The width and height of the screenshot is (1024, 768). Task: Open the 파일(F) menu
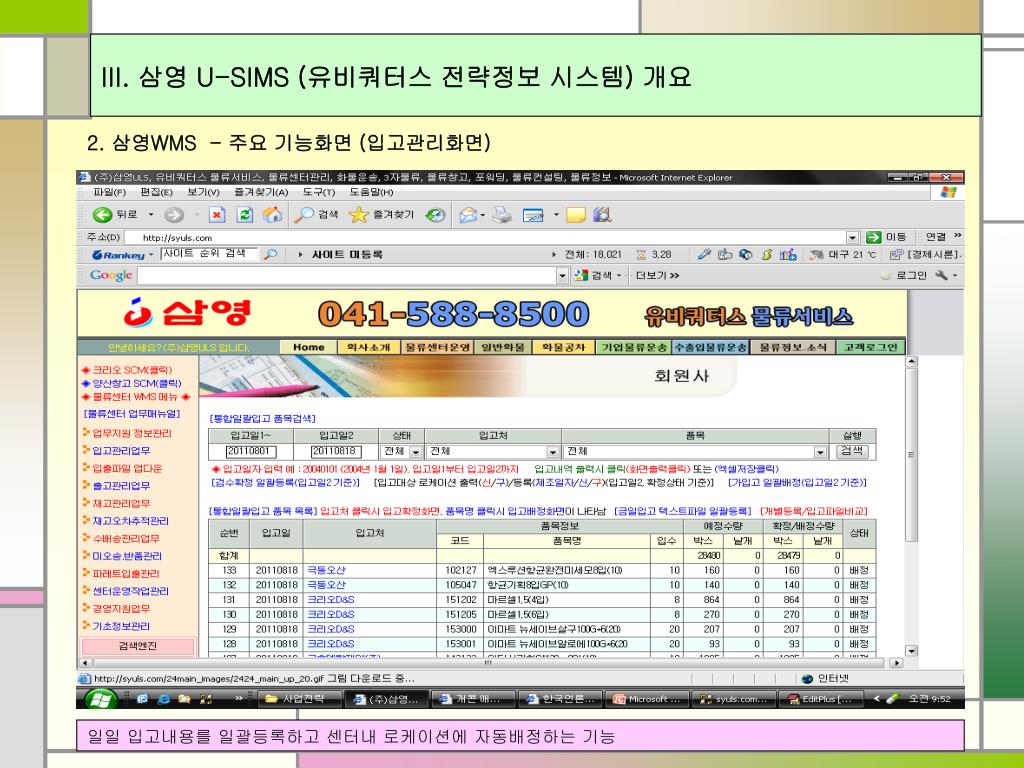(x=109, y=192)
